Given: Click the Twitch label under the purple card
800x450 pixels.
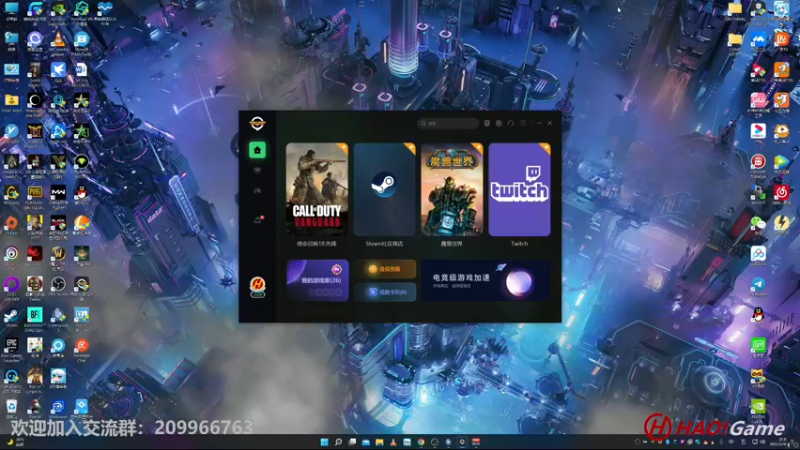Looking at the screenshot, I should [519, 244].
